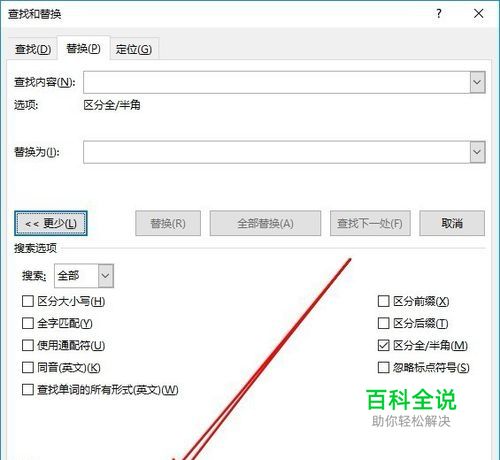500x460 pixels.
Task: Expand the 替换为 dropdown arrow
Action: 477,152
